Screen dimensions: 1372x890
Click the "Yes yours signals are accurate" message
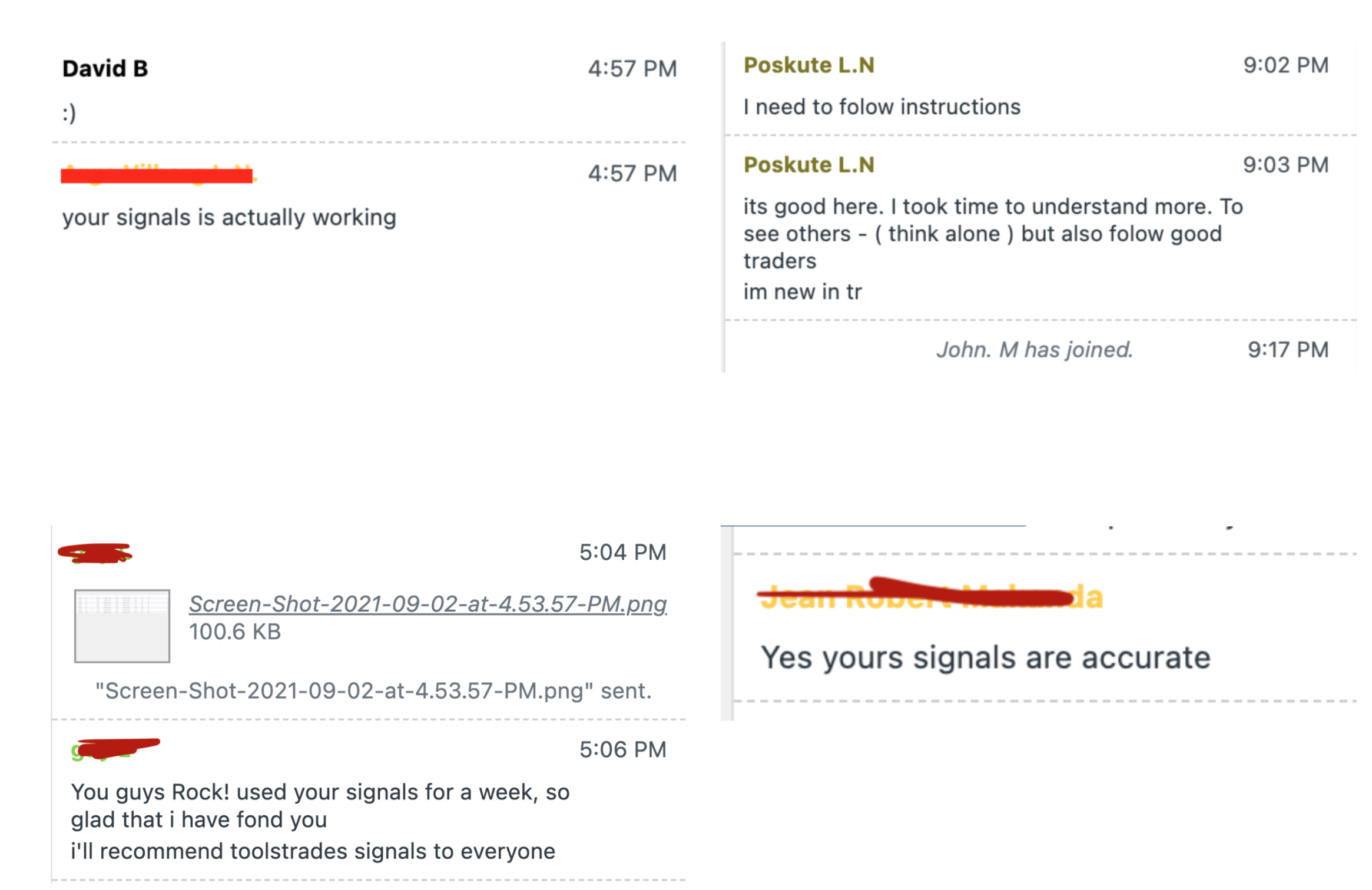click(x=985, y=657)
